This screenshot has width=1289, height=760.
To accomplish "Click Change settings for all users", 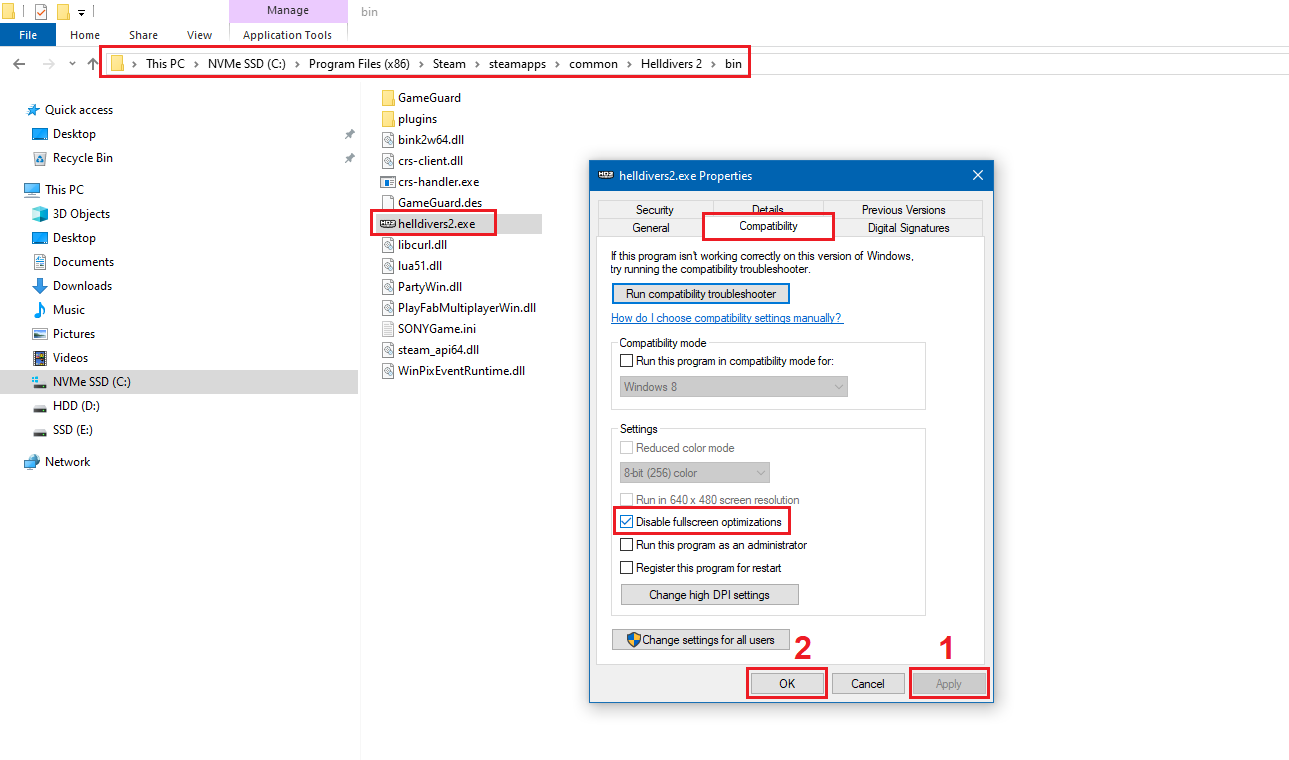I will tap(700, 640).
